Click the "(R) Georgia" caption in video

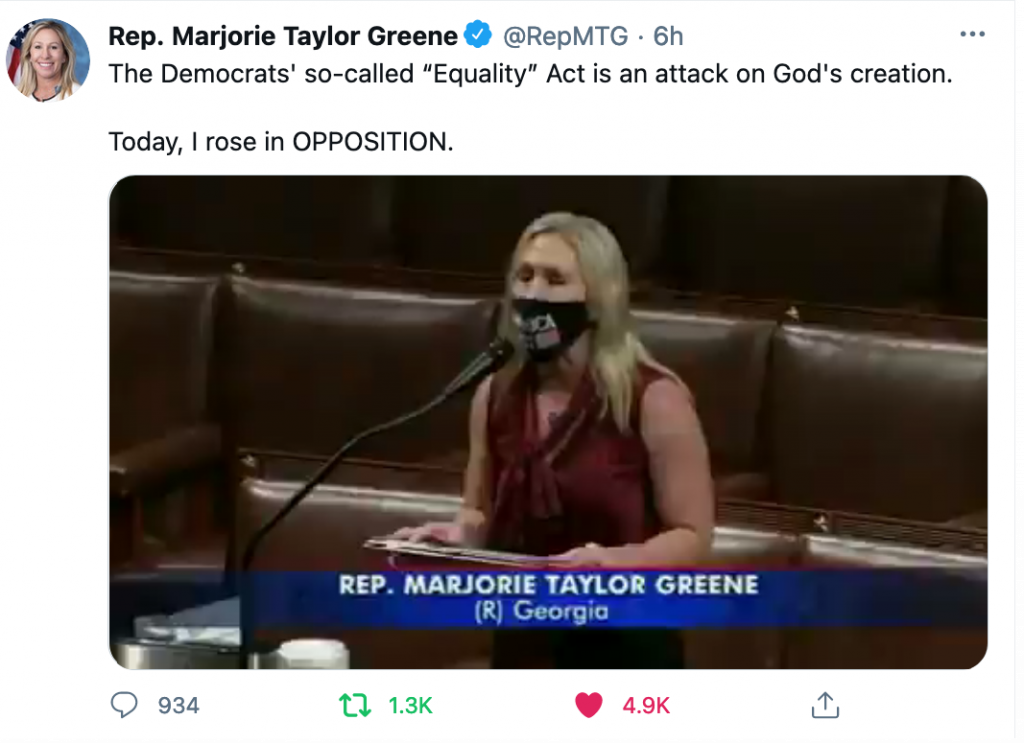pos(541,611)
